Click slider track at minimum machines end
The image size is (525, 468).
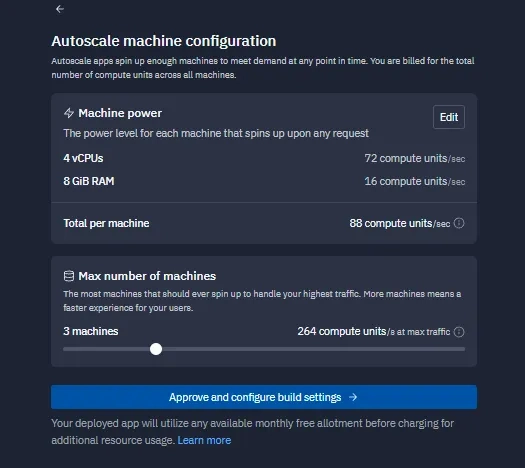(x=65, y=349)
